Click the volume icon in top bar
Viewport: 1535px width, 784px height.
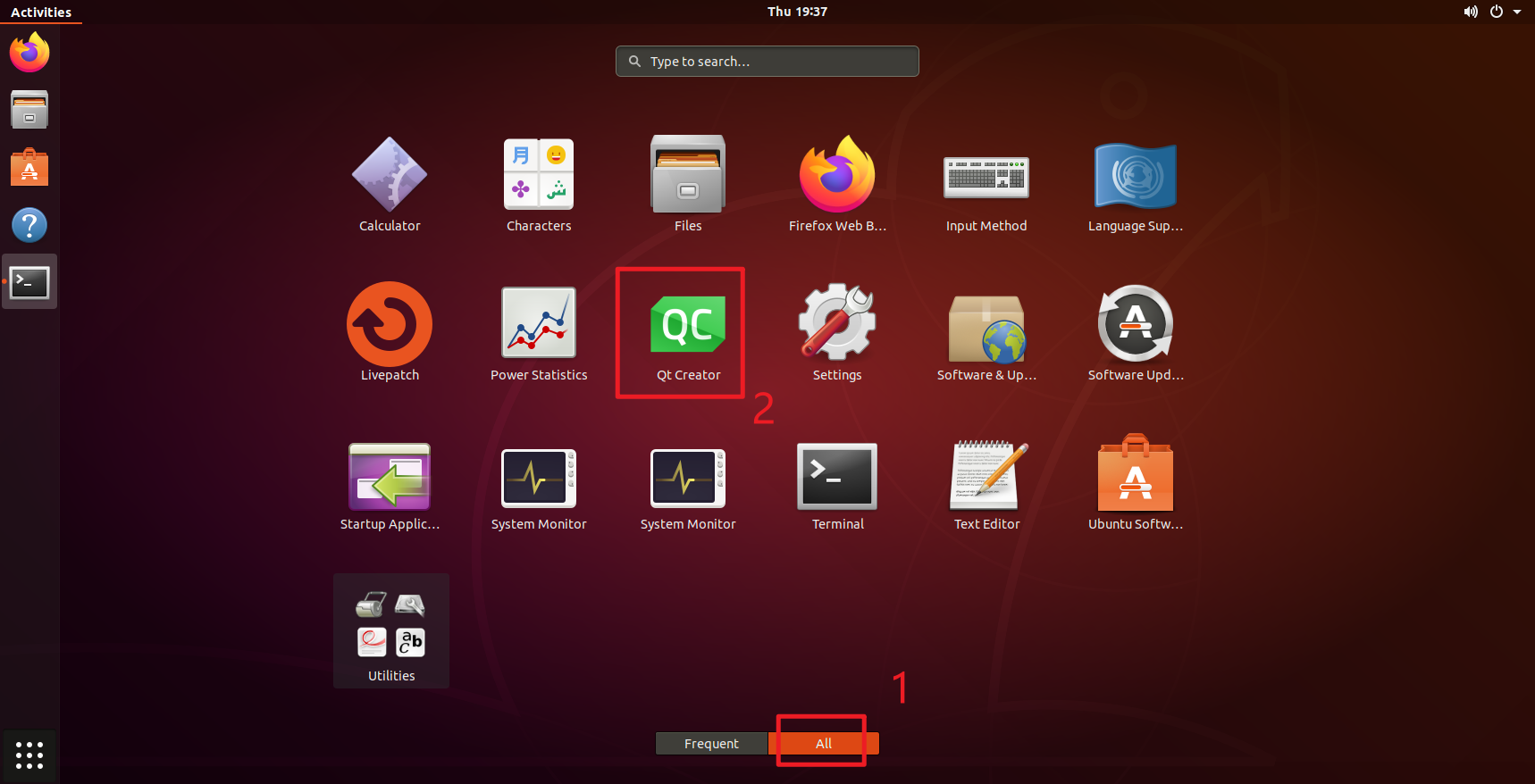tap(1471, 12)
